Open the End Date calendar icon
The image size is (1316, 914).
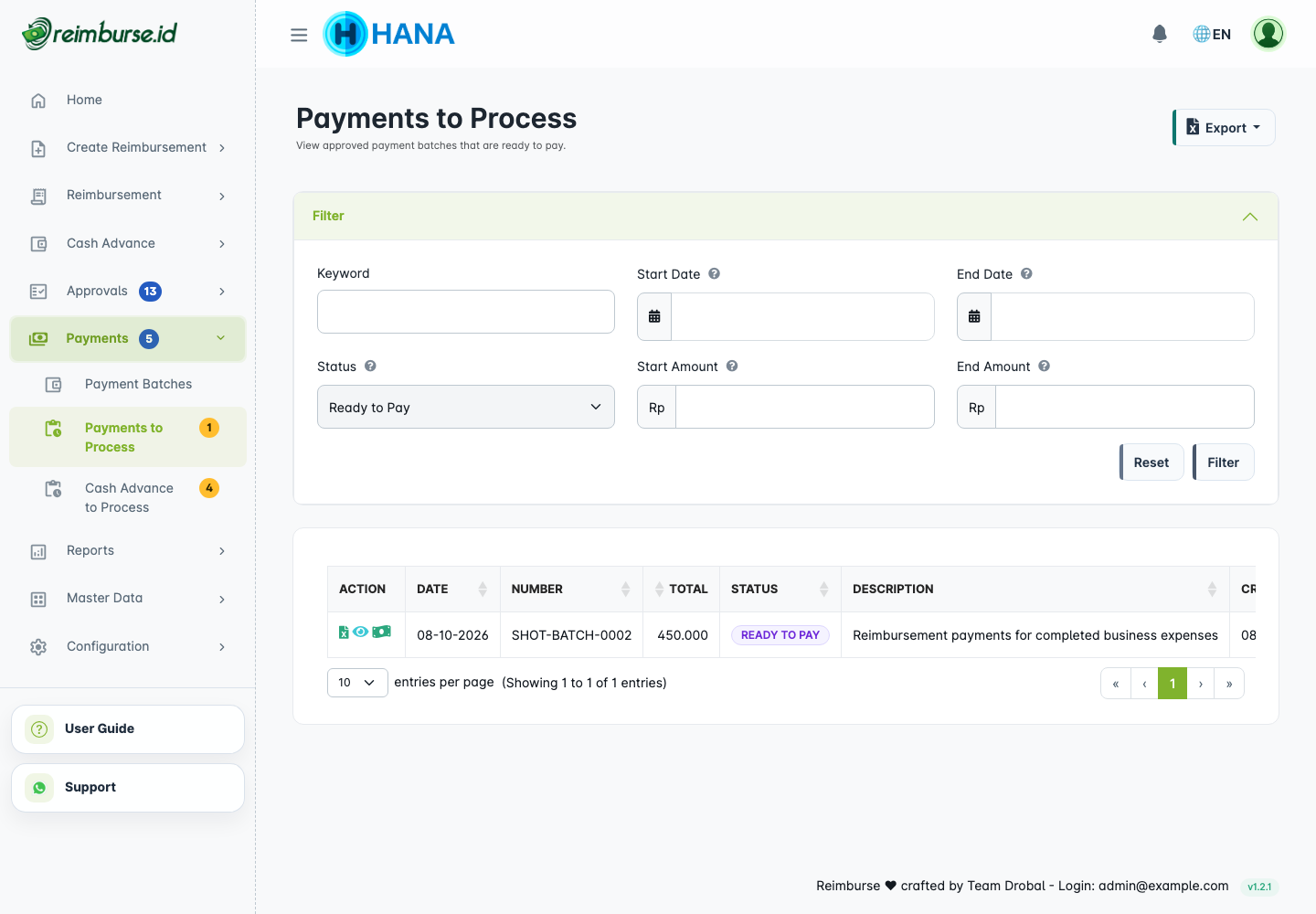[974, 316]
